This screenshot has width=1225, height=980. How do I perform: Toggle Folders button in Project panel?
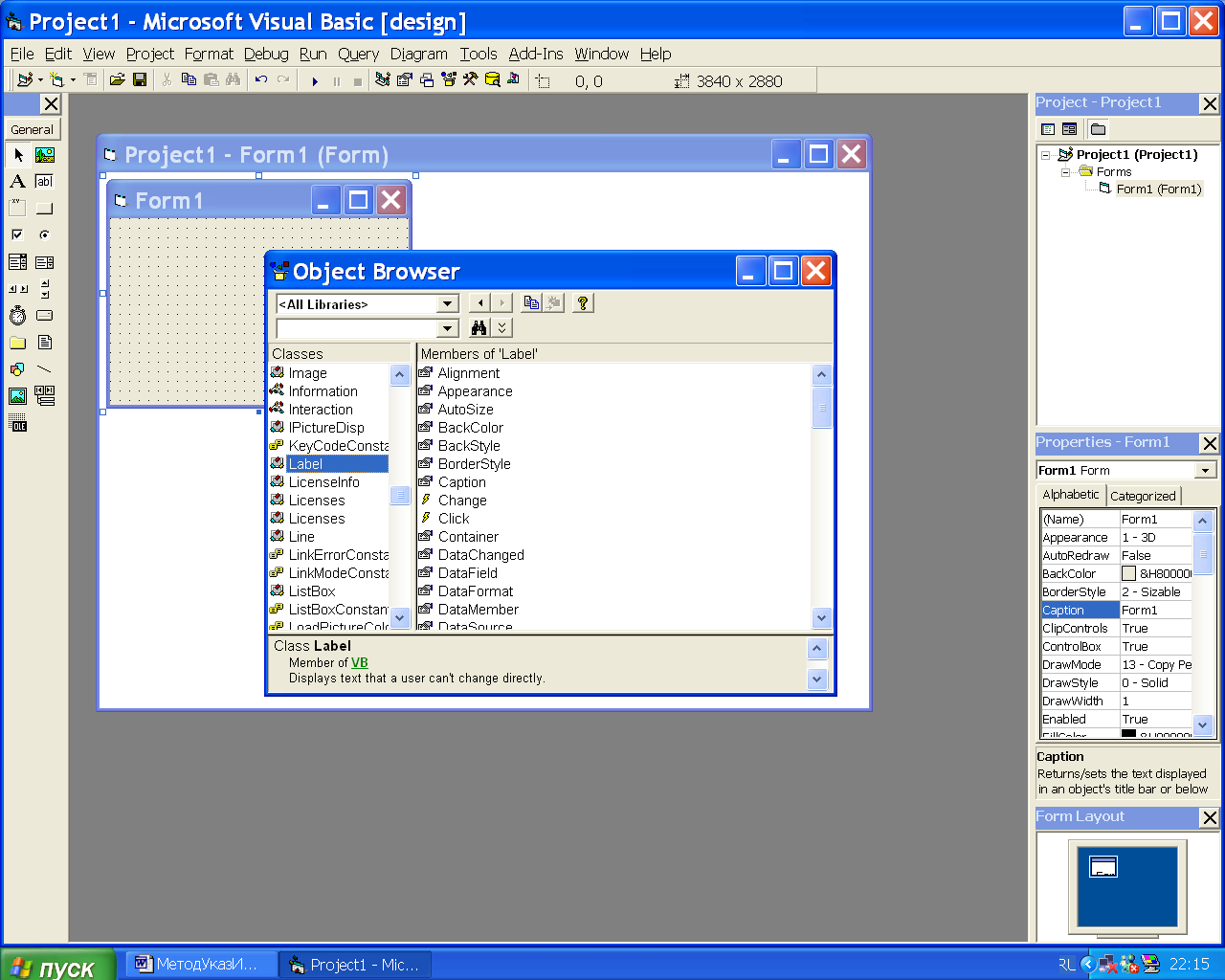coord(1098,128)
